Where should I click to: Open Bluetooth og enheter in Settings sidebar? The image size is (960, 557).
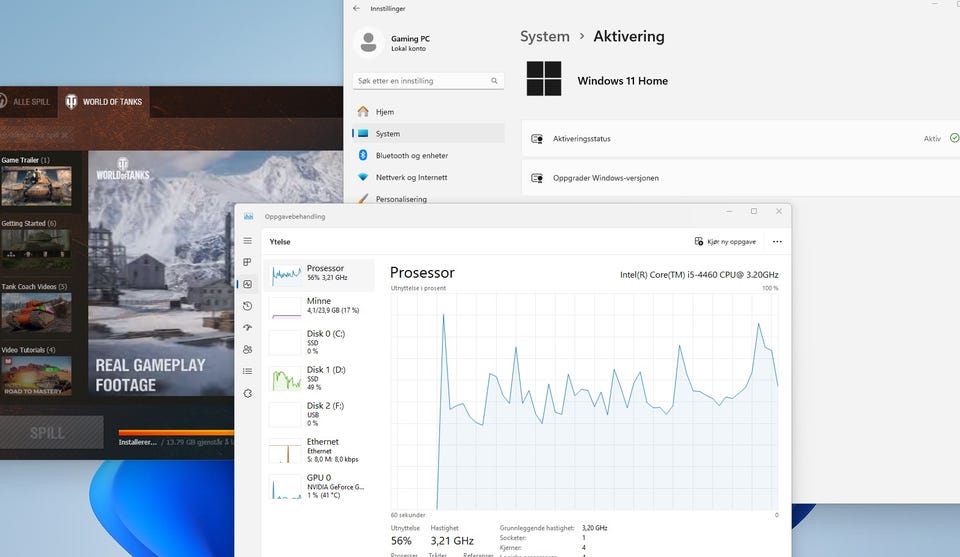click(428, 155)
